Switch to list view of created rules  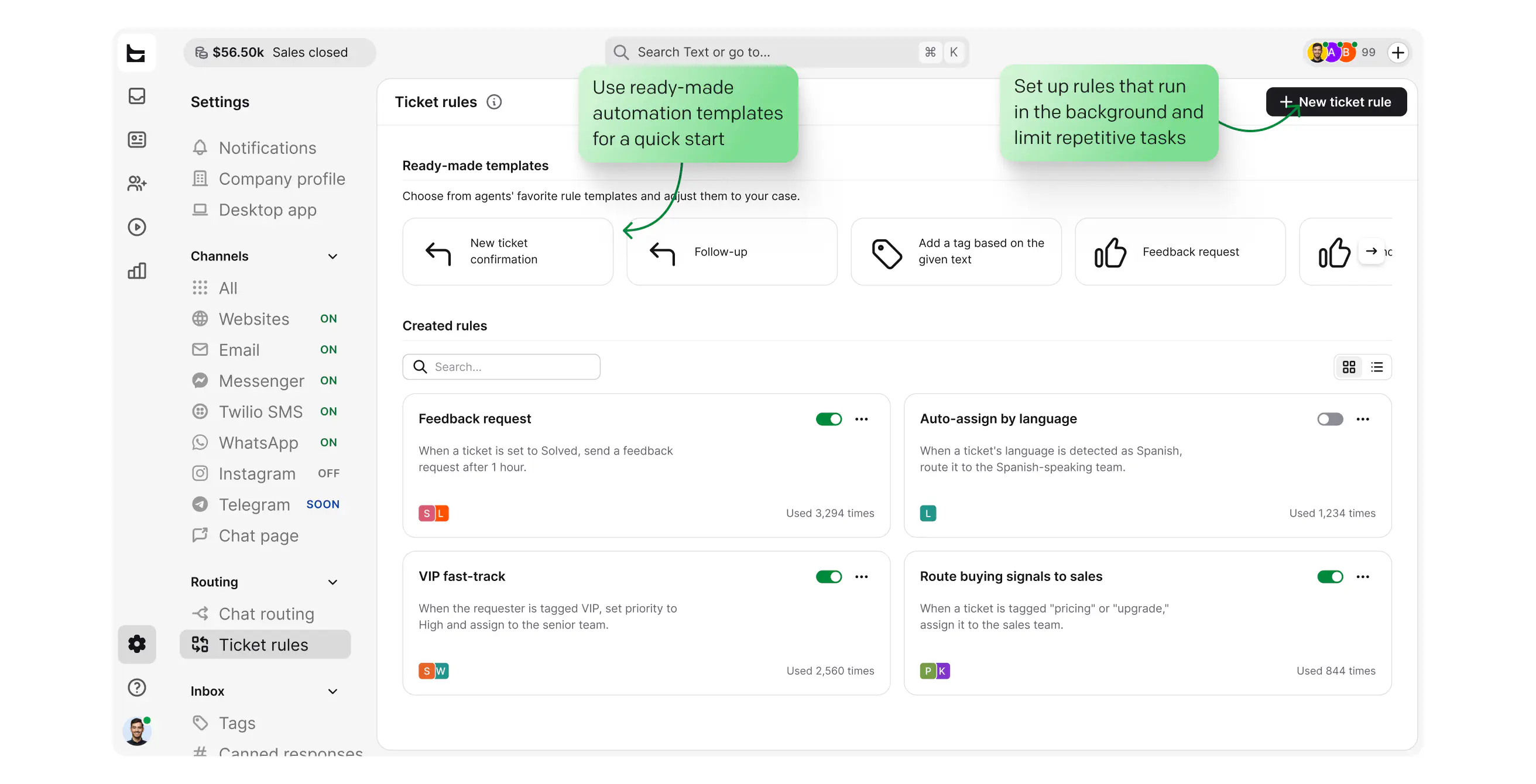1377,367
